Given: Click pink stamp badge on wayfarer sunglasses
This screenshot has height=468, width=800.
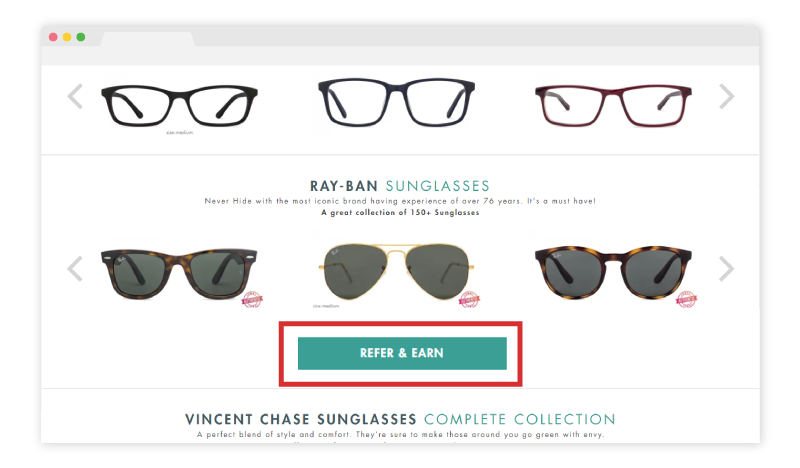Looking at the screenshot, I should point(252,299).
